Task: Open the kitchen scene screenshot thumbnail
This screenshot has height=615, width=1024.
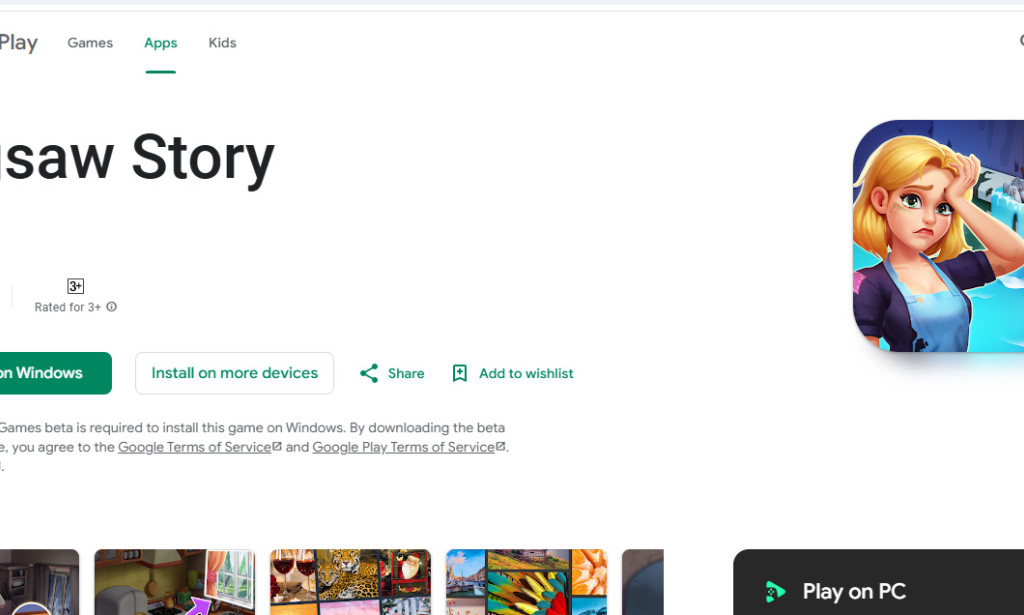Action: point(174,583)
